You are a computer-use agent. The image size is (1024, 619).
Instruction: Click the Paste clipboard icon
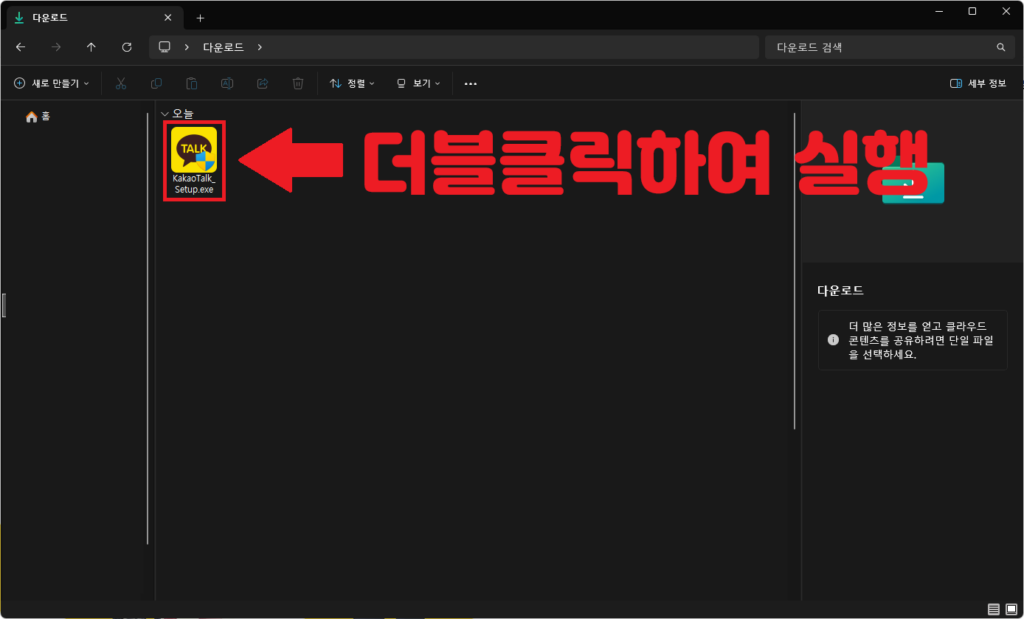click(191, 84)
